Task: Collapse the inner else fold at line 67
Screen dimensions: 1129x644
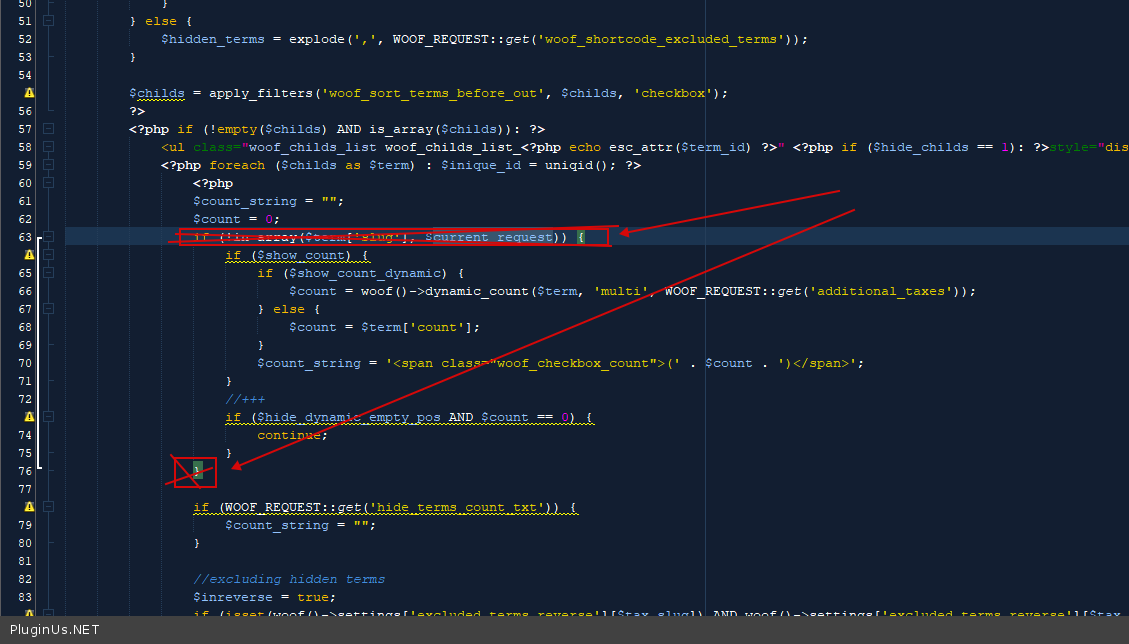Action: (x=49, y=309)
